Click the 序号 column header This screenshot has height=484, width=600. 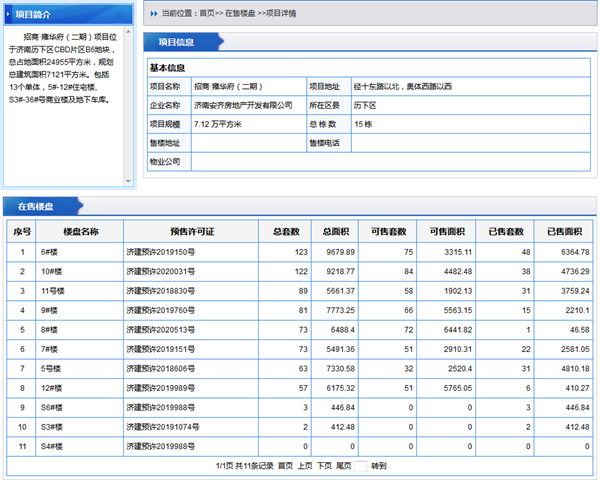click(x=22, y=231)
